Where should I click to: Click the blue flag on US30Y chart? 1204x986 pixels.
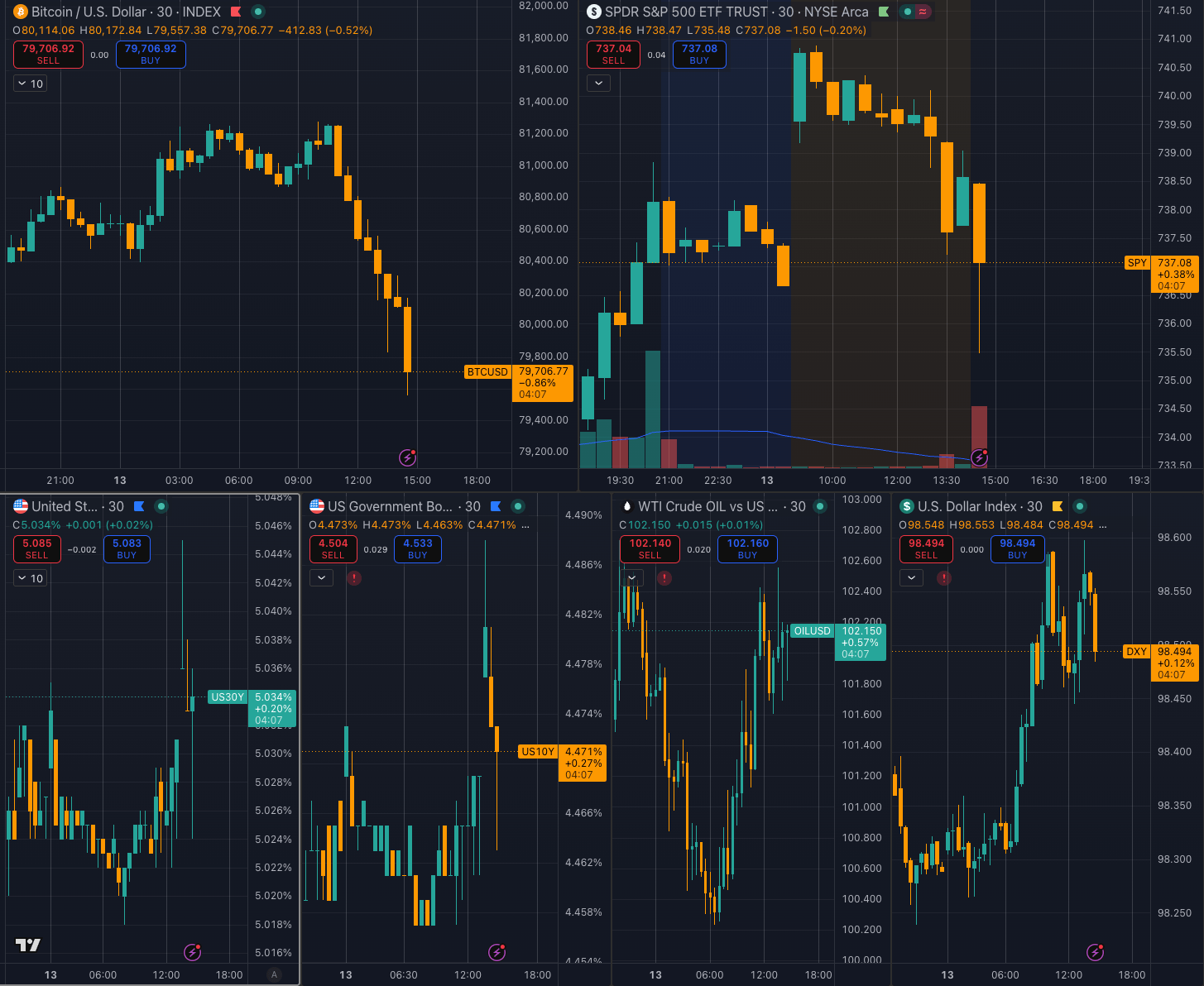(x=139, y=506)
